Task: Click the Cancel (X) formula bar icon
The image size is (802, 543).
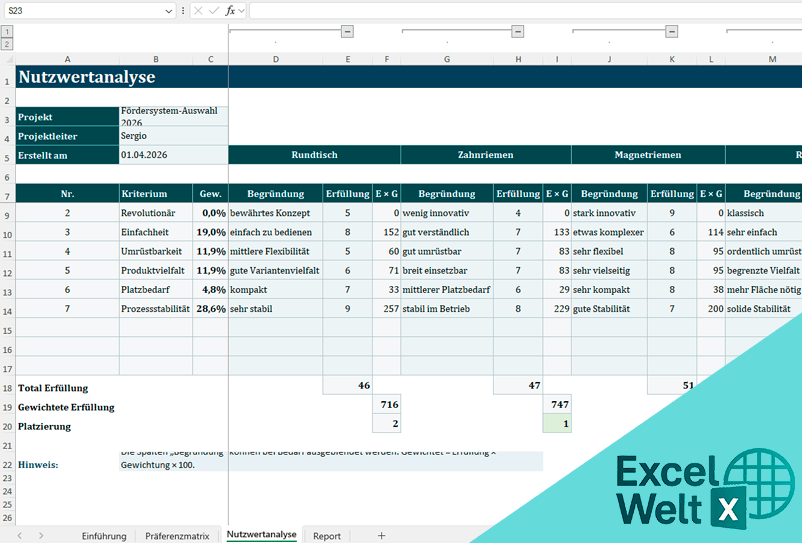Action: (x=198, y=10)
